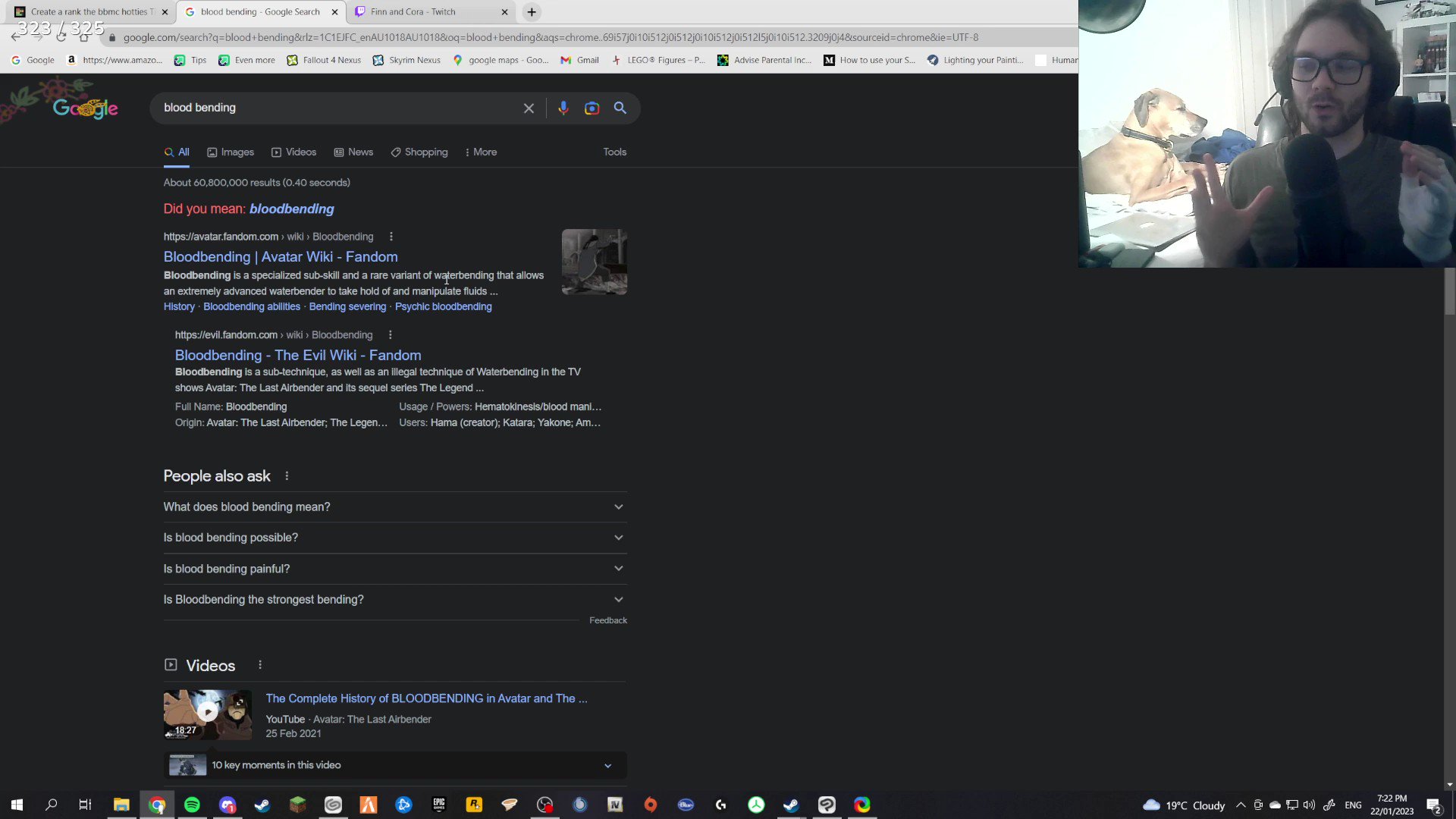Clear the search box with X icon
The image size is (1456, 819).
tap(529, 108)
